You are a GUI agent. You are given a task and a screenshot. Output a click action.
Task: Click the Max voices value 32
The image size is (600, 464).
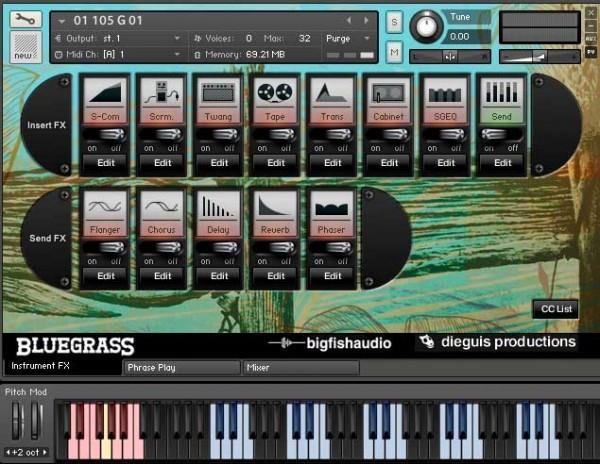(x=305, y=38)
